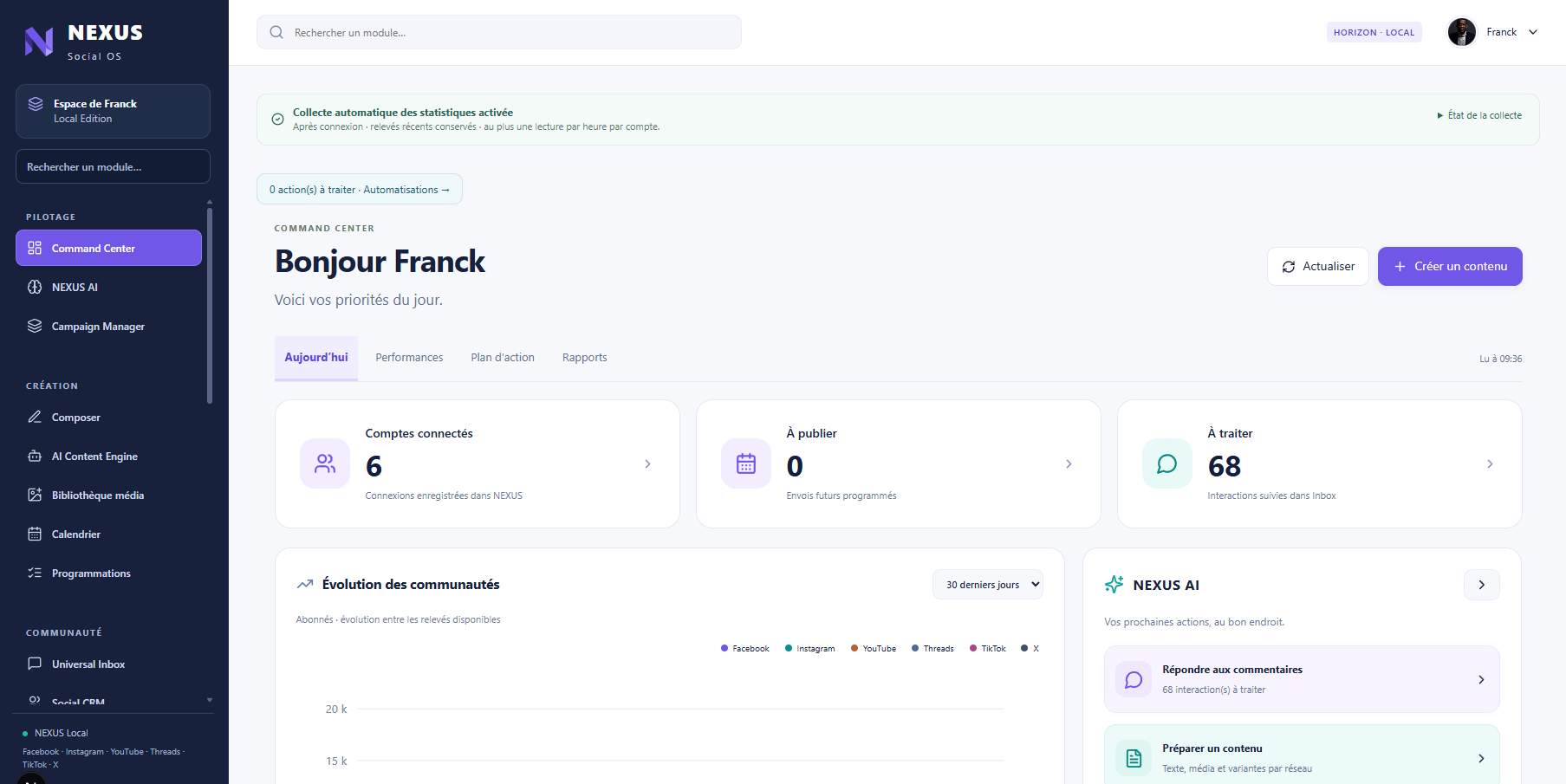Click the Calendrier calendar icon
The height and width of the screenshot is (784, 1566).
pyautogui.click(x=35, y=534)
